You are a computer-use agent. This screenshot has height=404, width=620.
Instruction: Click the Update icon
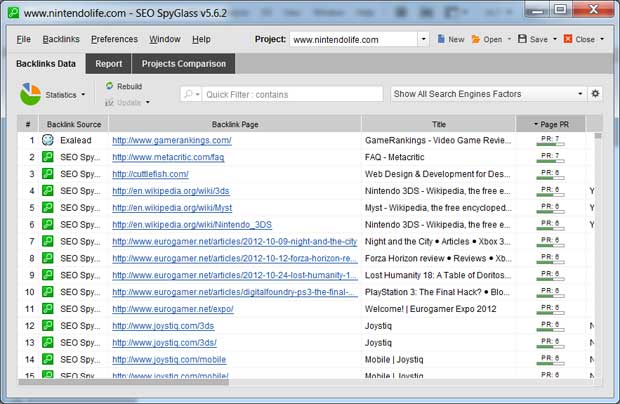coord(110,102)
